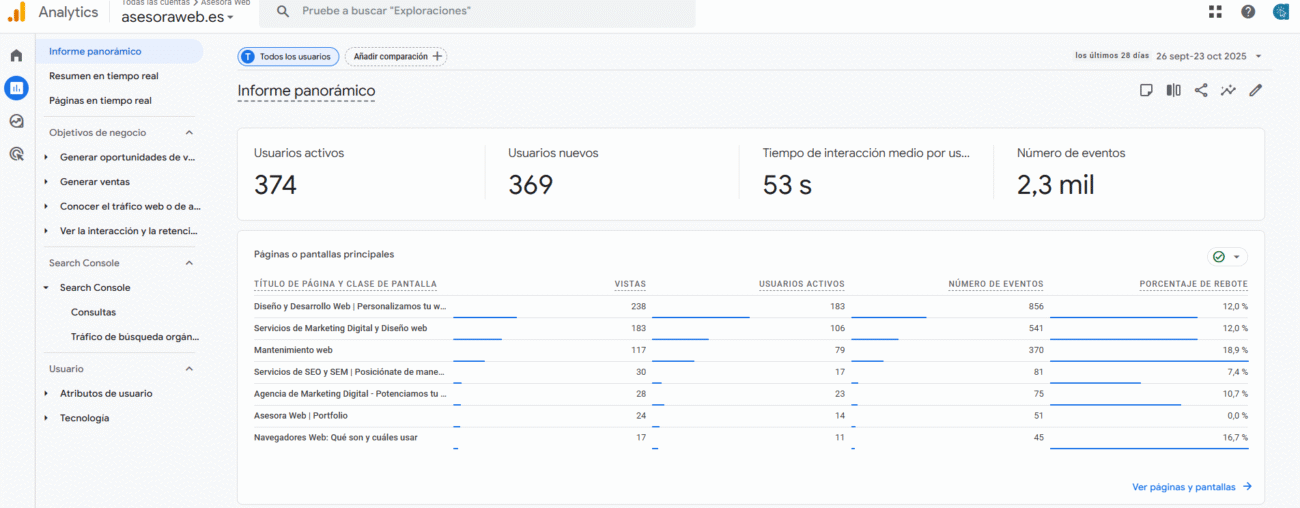This screenshot has width=1300, height=508.
Task: Expand Generar oportunidades de v... item
Action: (46, 157)
